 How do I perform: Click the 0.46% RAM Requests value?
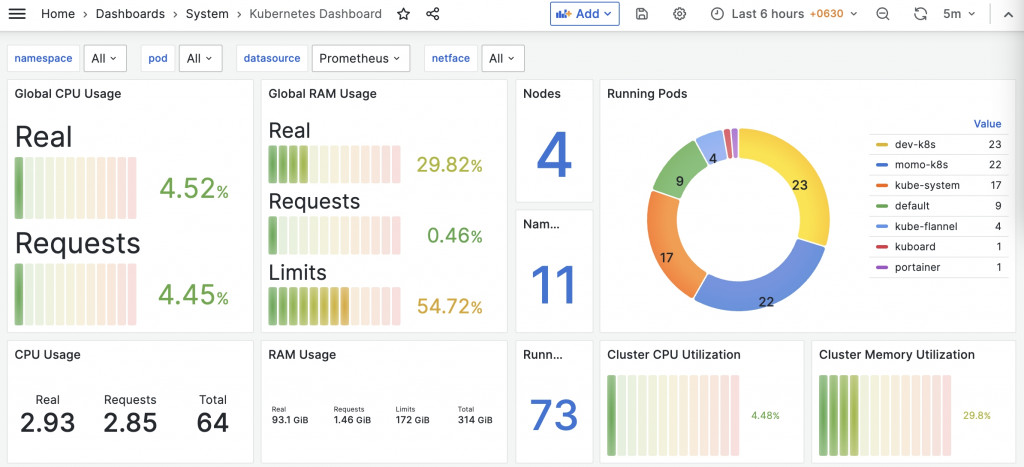pyautogui.click(x=455, y=235)
